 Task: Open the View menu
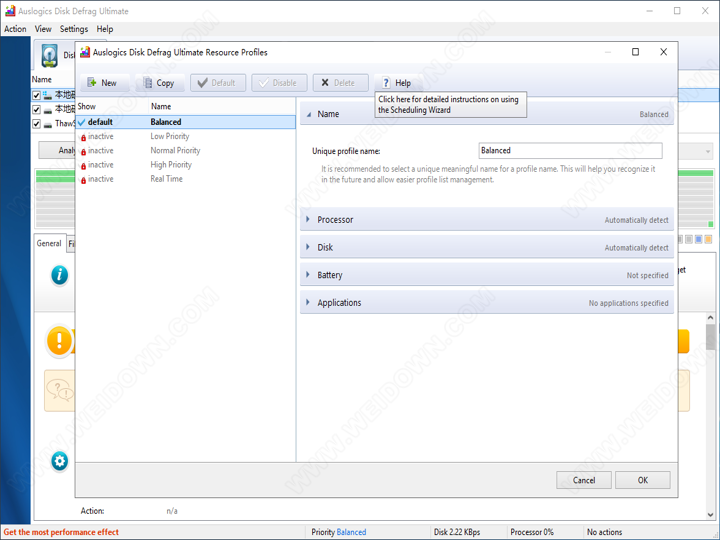coord(43,29)
